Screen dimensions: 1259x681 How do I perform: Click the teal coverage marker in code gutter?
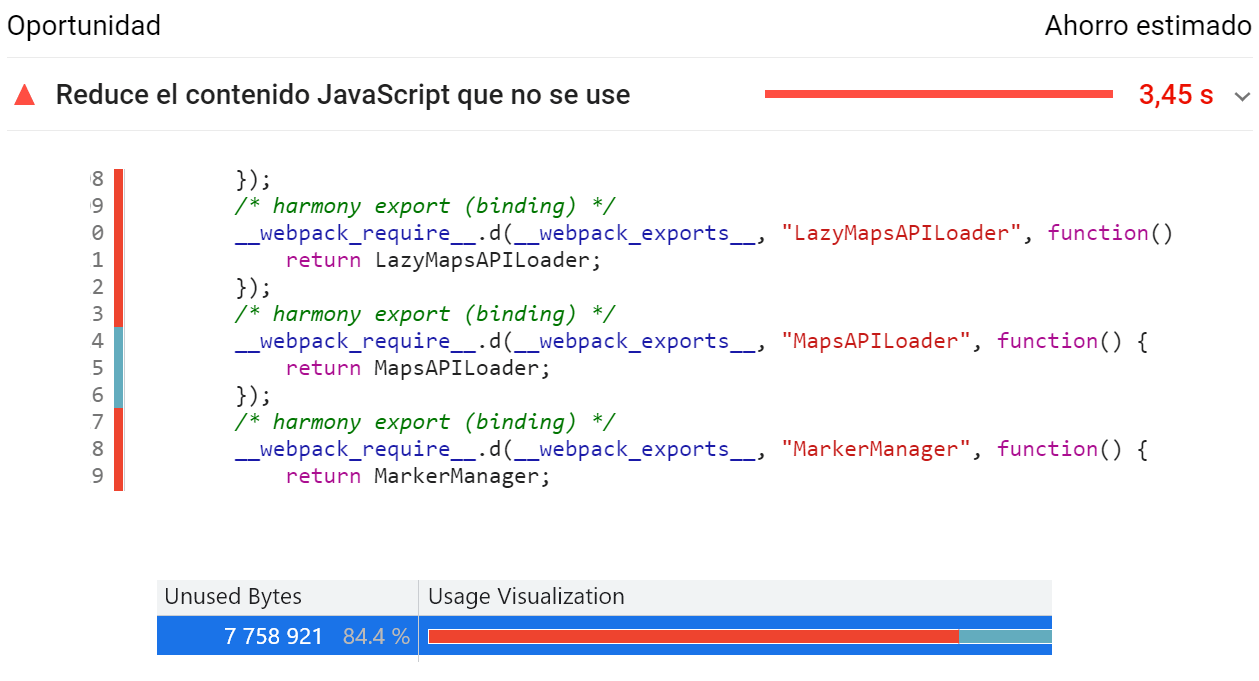pyautogui.click(x=118, y=368)
